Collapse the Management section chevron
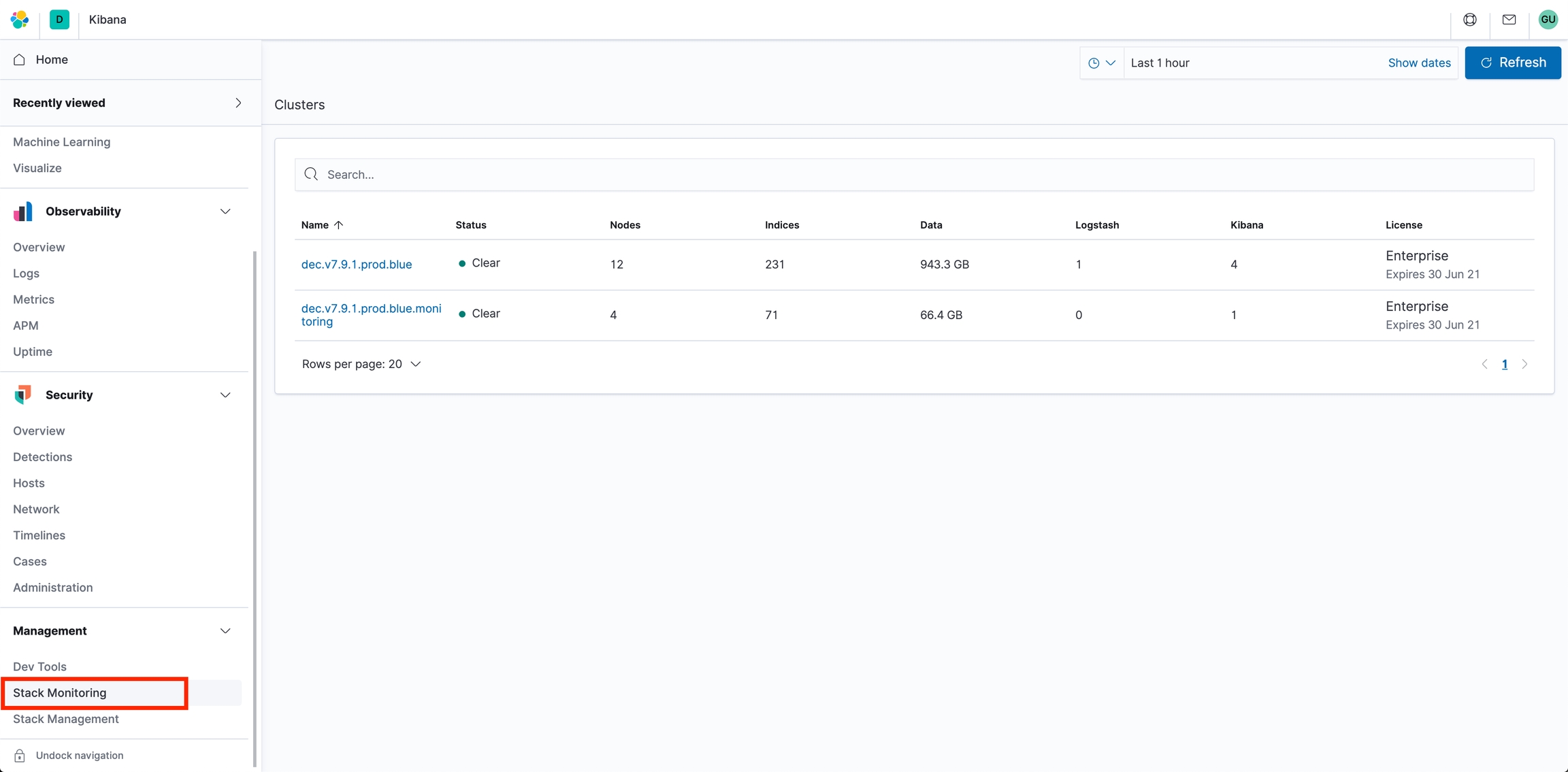 [x=225, y=631]
